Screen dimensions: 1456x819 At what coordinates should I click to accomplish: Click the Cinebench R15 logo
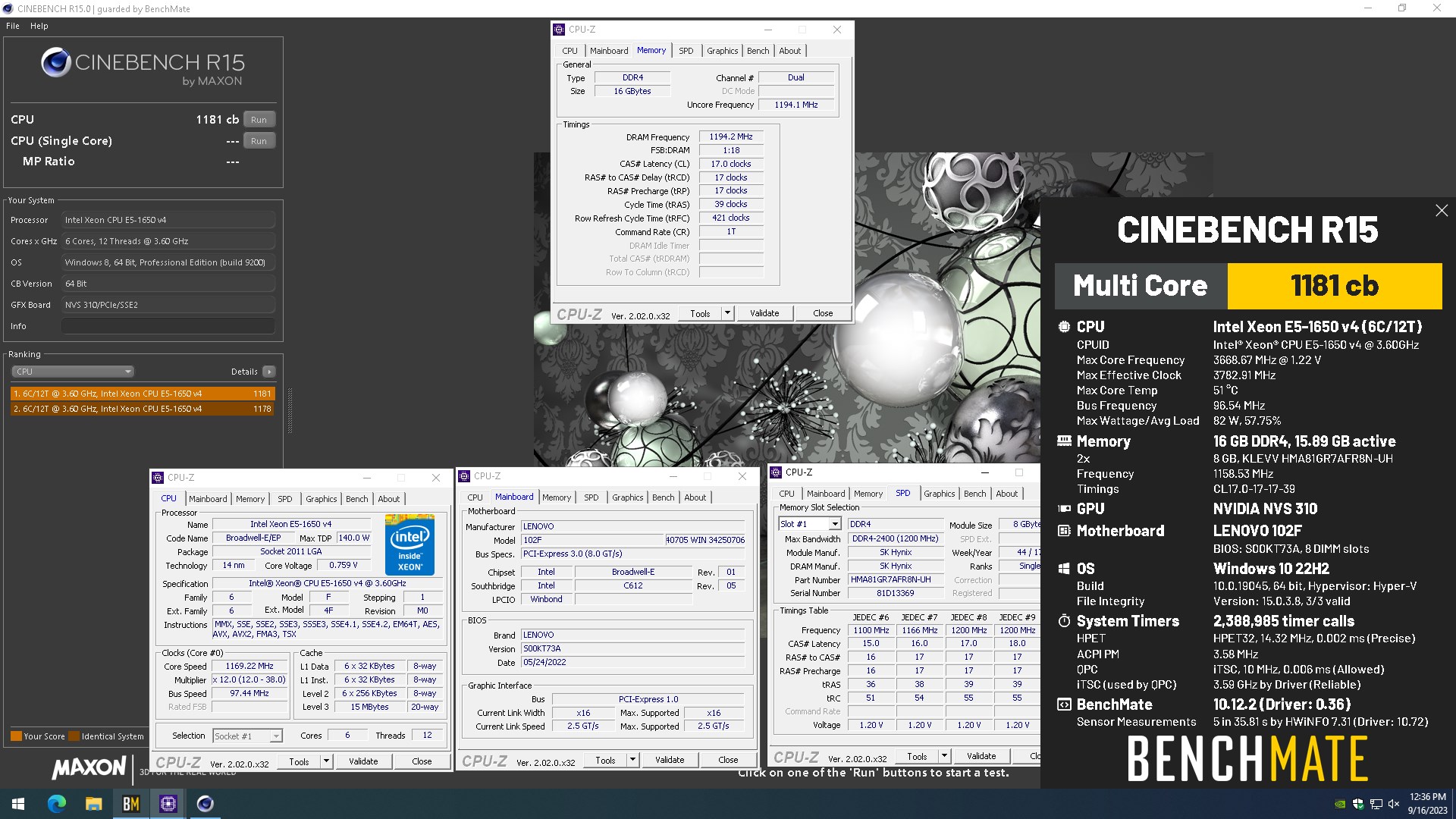coord(143,67)
